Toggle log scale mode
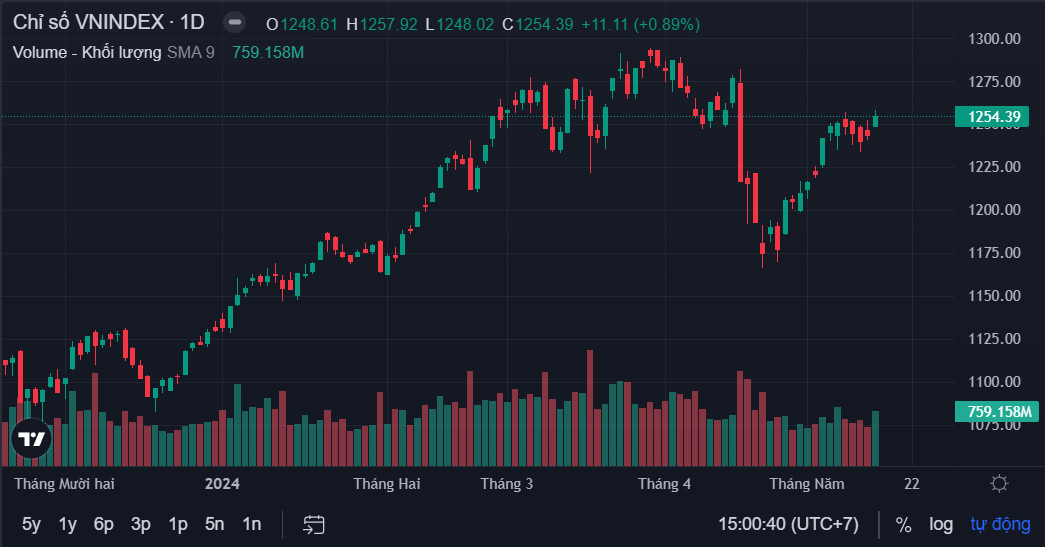1045x547 pixels. coord(941,525)
